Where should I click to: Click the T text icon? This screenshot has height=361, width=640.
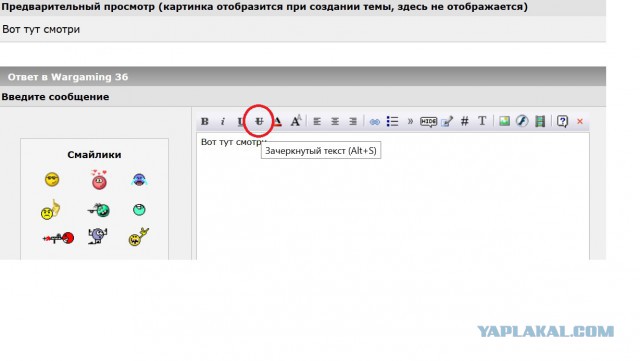coord(482,121)
